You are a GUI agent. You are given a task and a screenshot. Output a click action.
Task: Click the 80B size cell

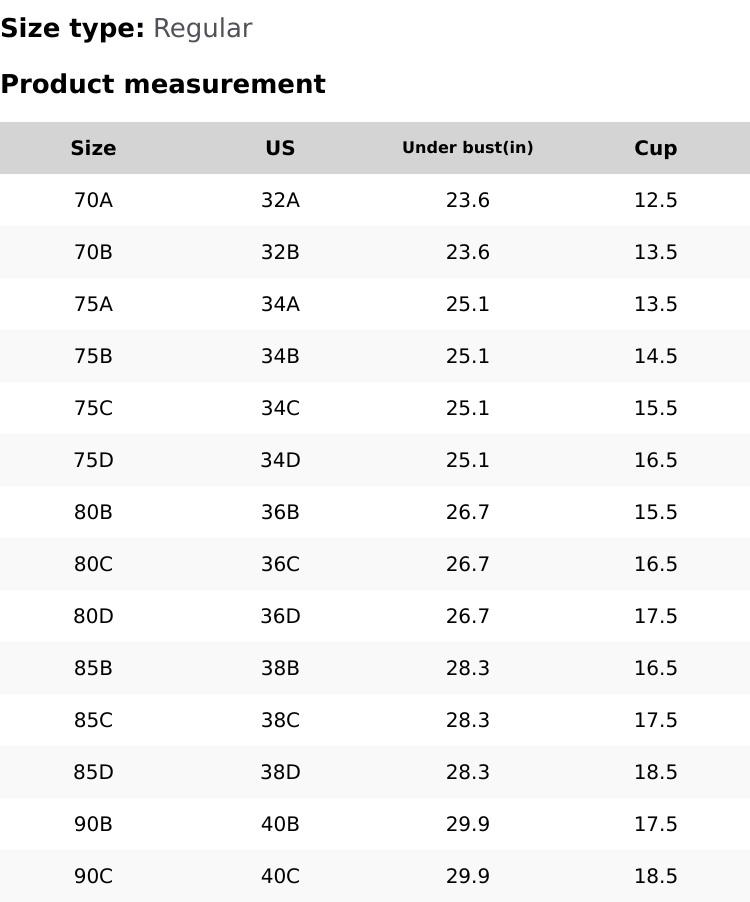pos(93,512)
